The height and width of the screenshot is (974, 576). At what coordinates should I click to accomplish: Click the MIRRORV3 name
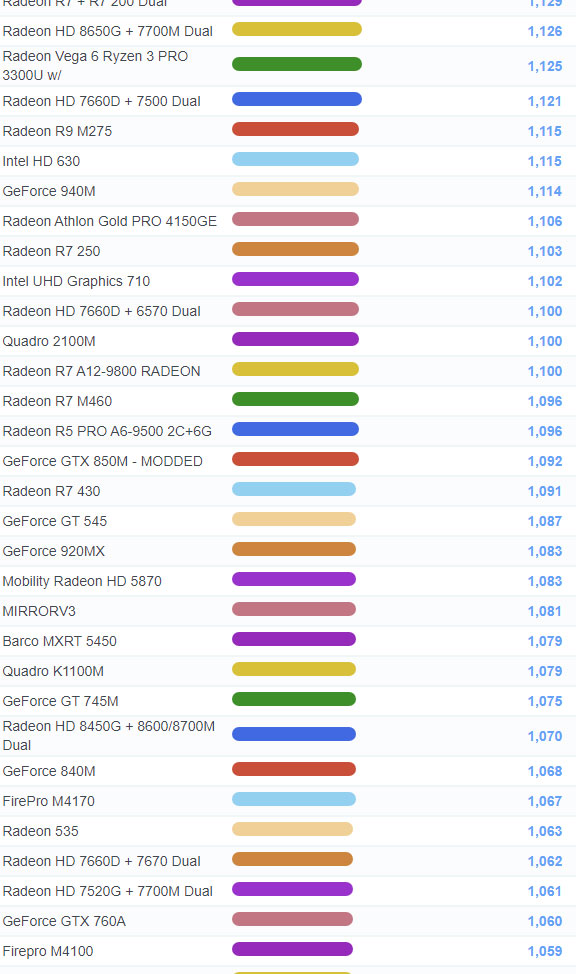pyautogui.click(x=39, y=611)
